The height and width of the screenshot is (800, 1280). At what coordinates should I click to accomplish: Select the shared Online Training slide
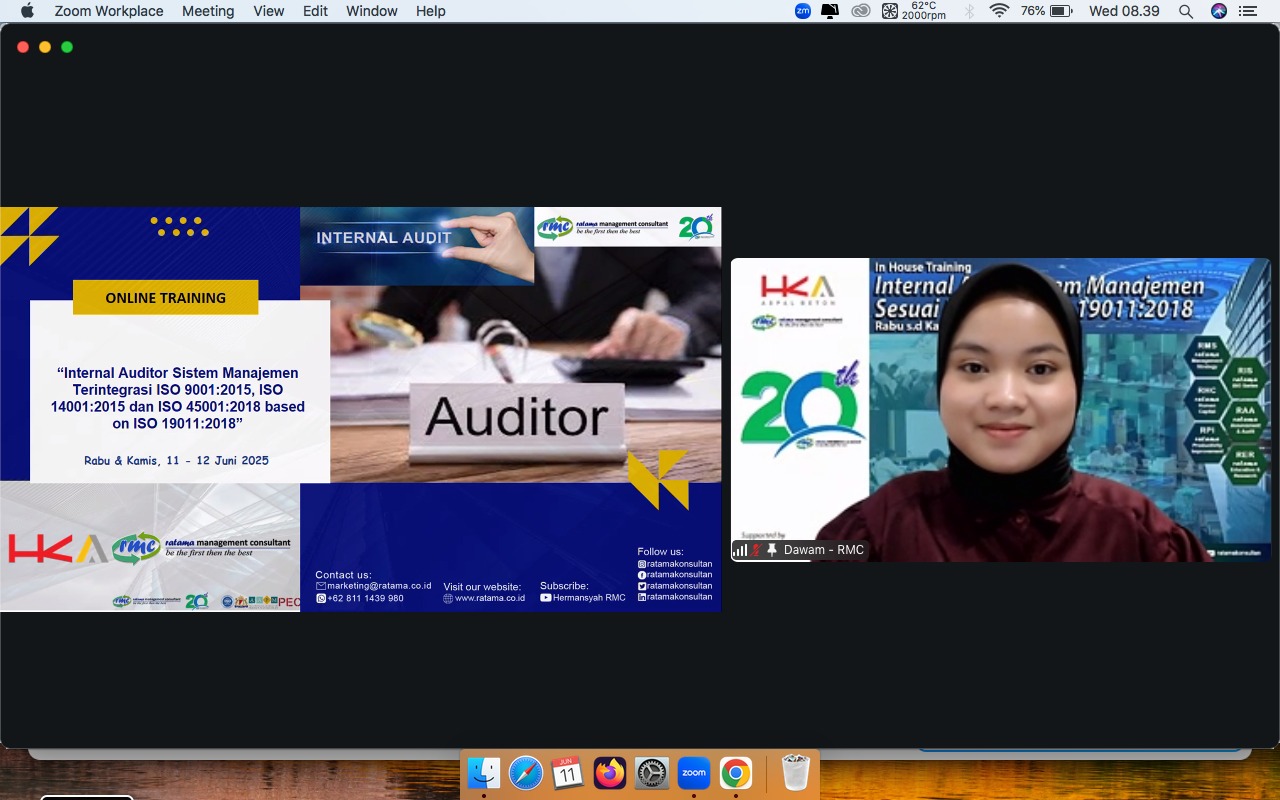click(360, 409)
